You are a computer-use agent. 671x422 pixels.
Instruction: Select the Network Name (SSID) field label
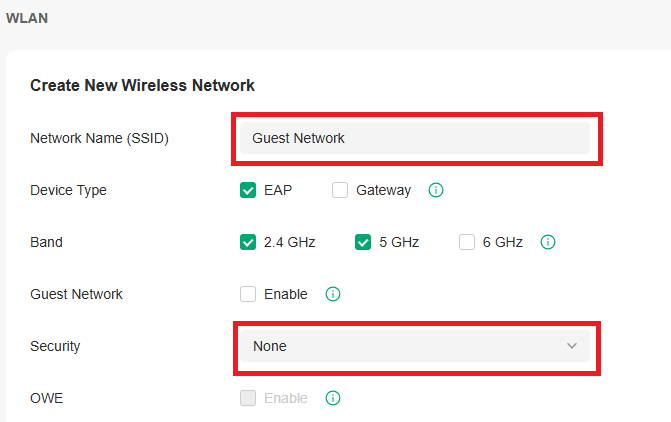pos(99,138)
